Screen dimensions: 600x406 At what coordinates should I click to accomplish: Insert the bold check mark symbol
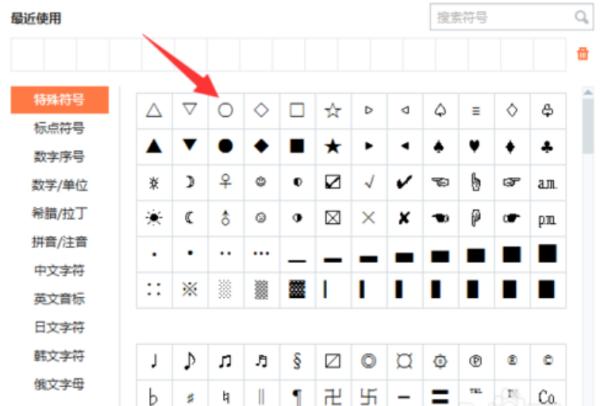point(404,182)
